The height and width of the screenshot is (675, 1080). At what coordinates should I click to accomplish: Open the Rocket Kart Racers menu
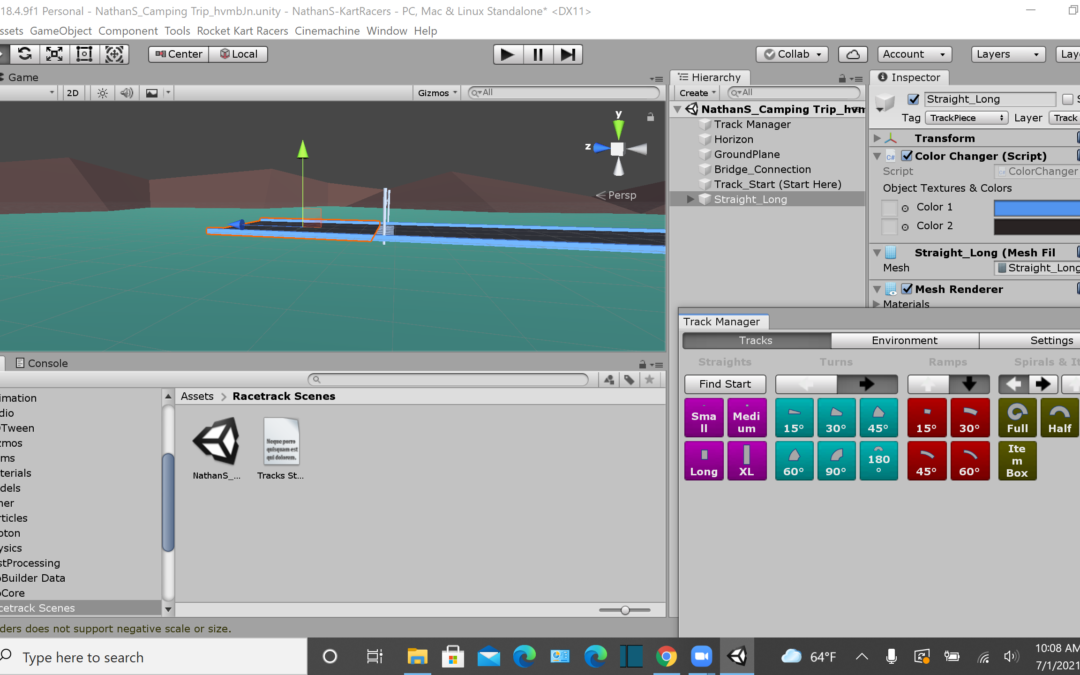tap(242, 31)
